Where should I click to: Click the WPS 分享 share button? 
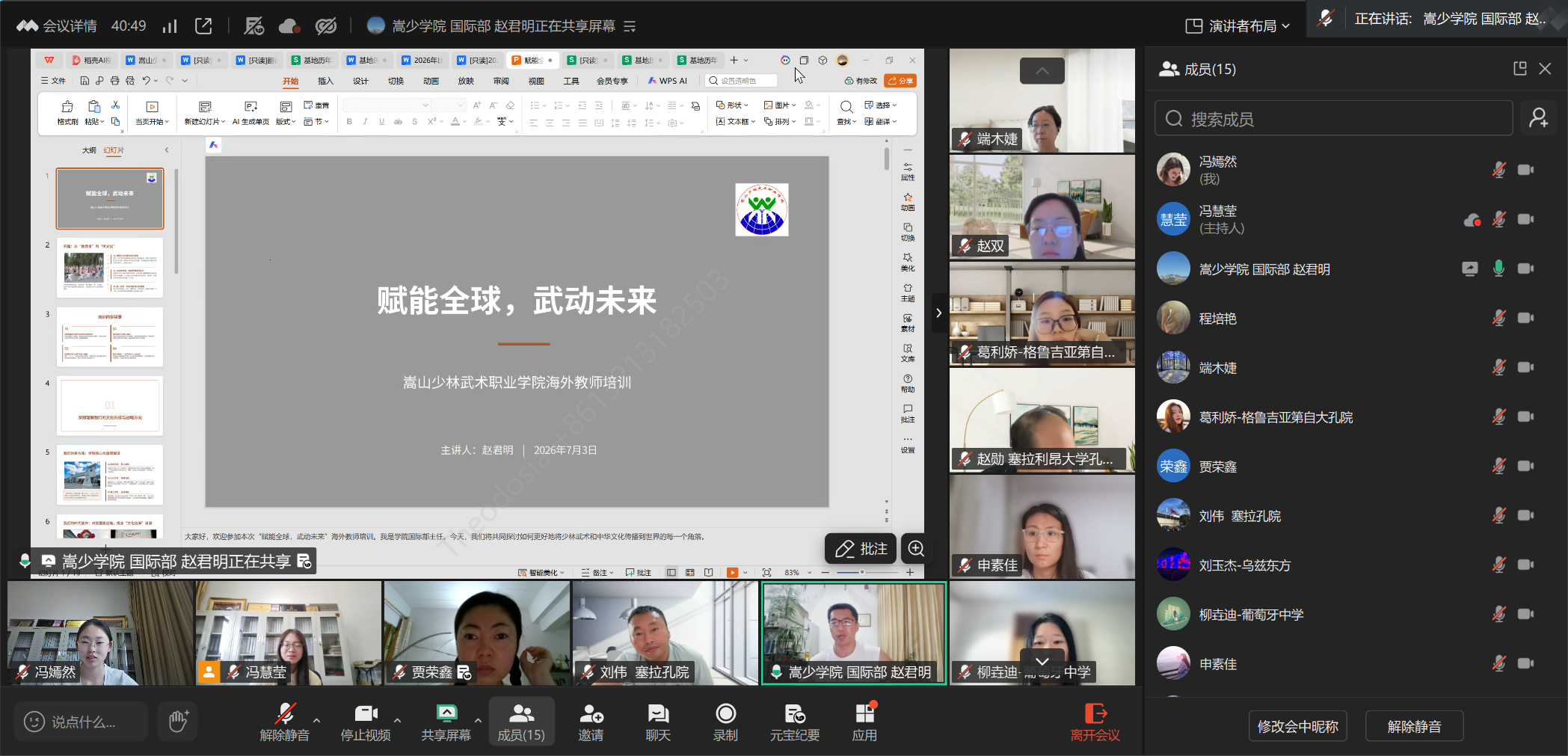pyautogui.click(x=900, y=81)
